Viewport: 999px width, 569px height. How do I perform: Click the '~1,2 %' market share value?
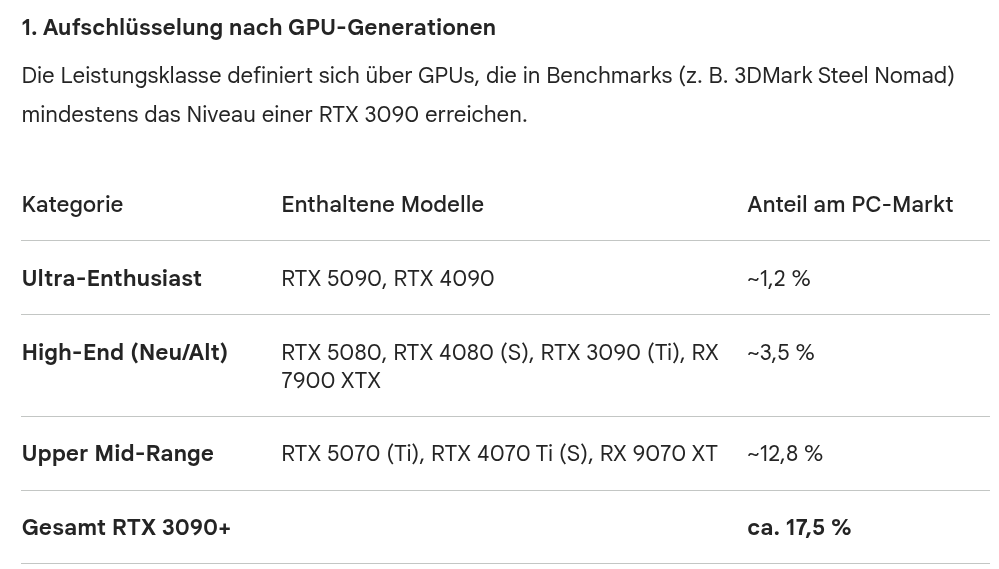[779, 278]
